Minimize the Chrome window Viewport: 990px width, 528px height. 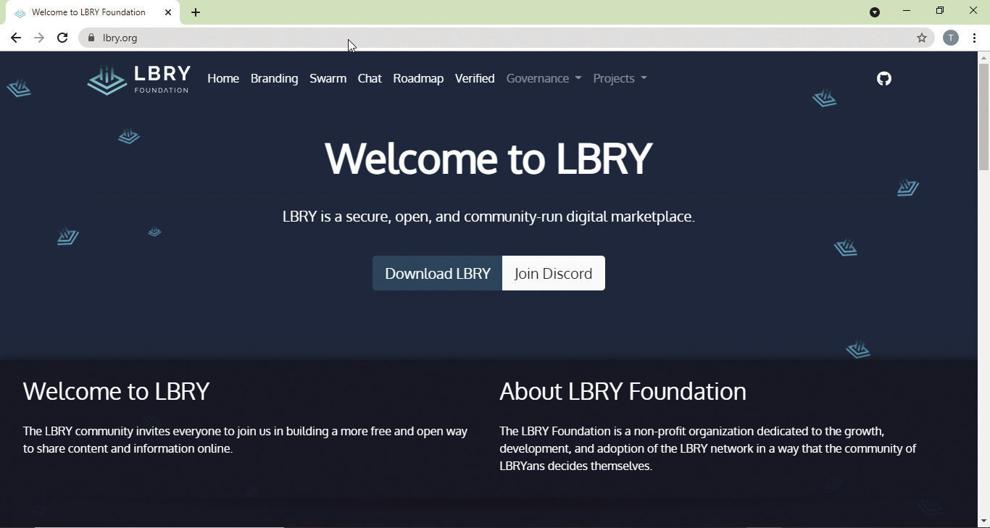(x=907, y=11)
